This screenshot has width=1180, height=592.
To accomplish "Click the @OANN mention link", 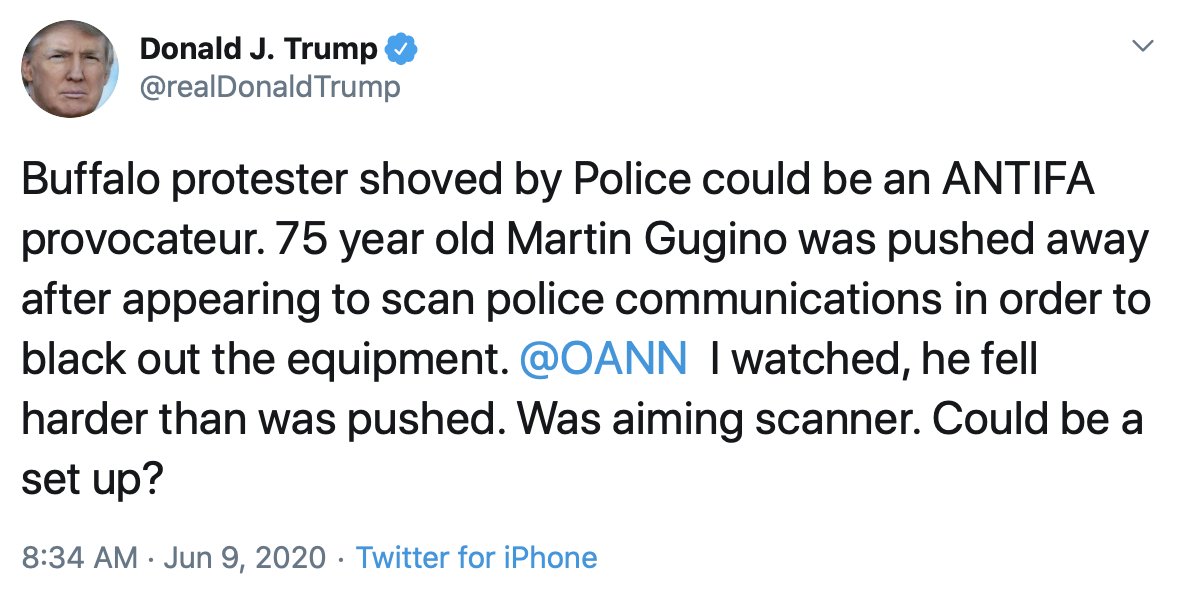I will (604, 360).
